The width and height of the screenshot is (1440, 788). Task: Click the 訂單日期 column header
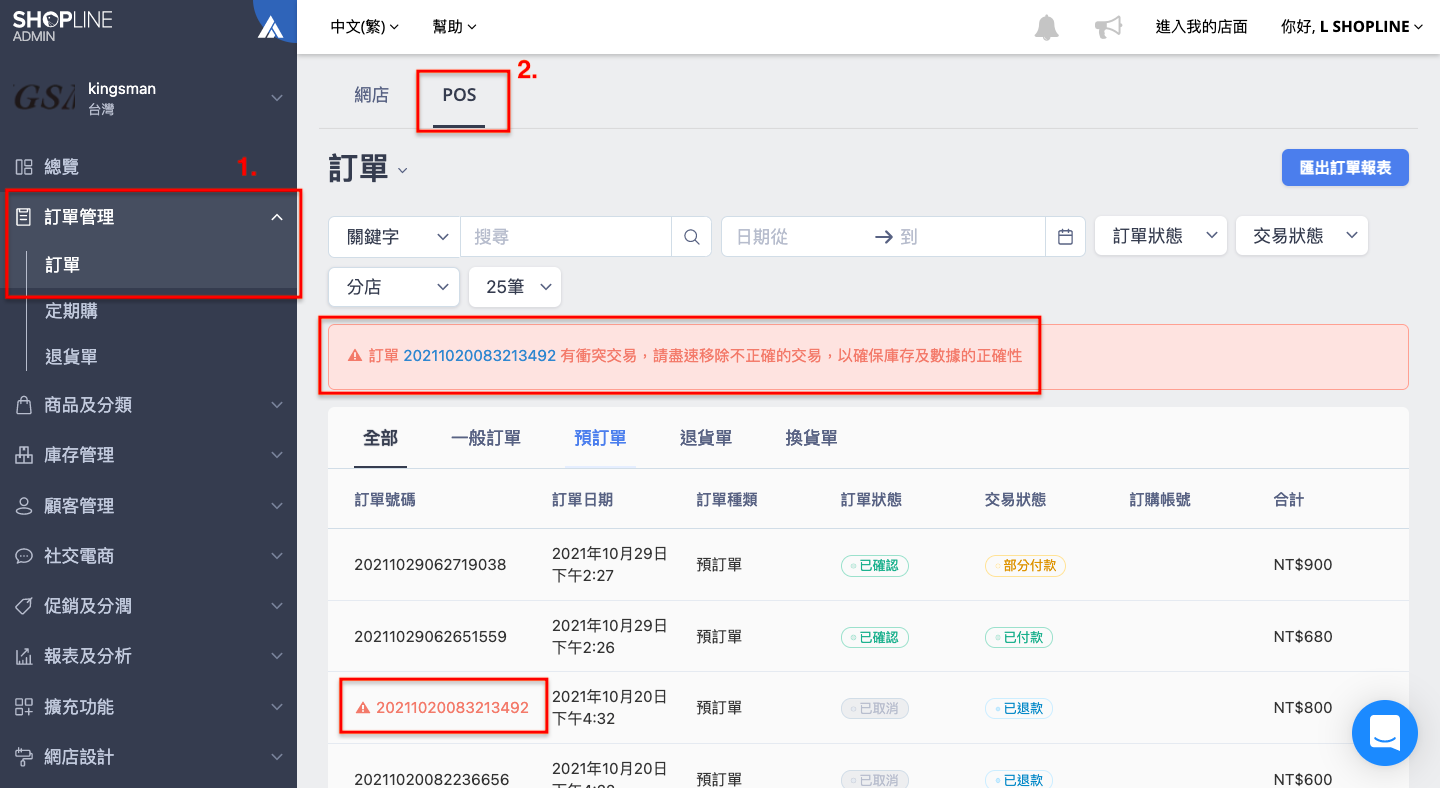click(582, 499)
